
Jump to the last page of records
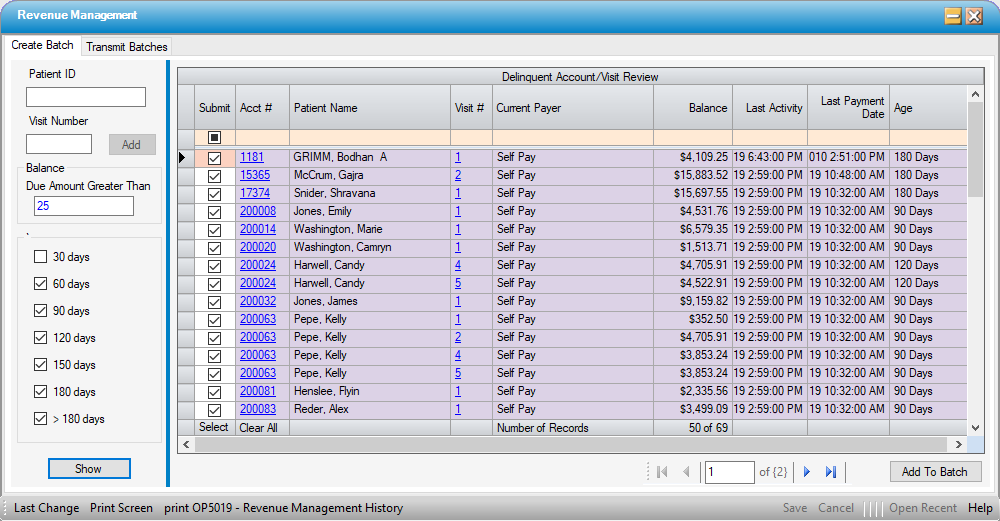coord(831,472)
